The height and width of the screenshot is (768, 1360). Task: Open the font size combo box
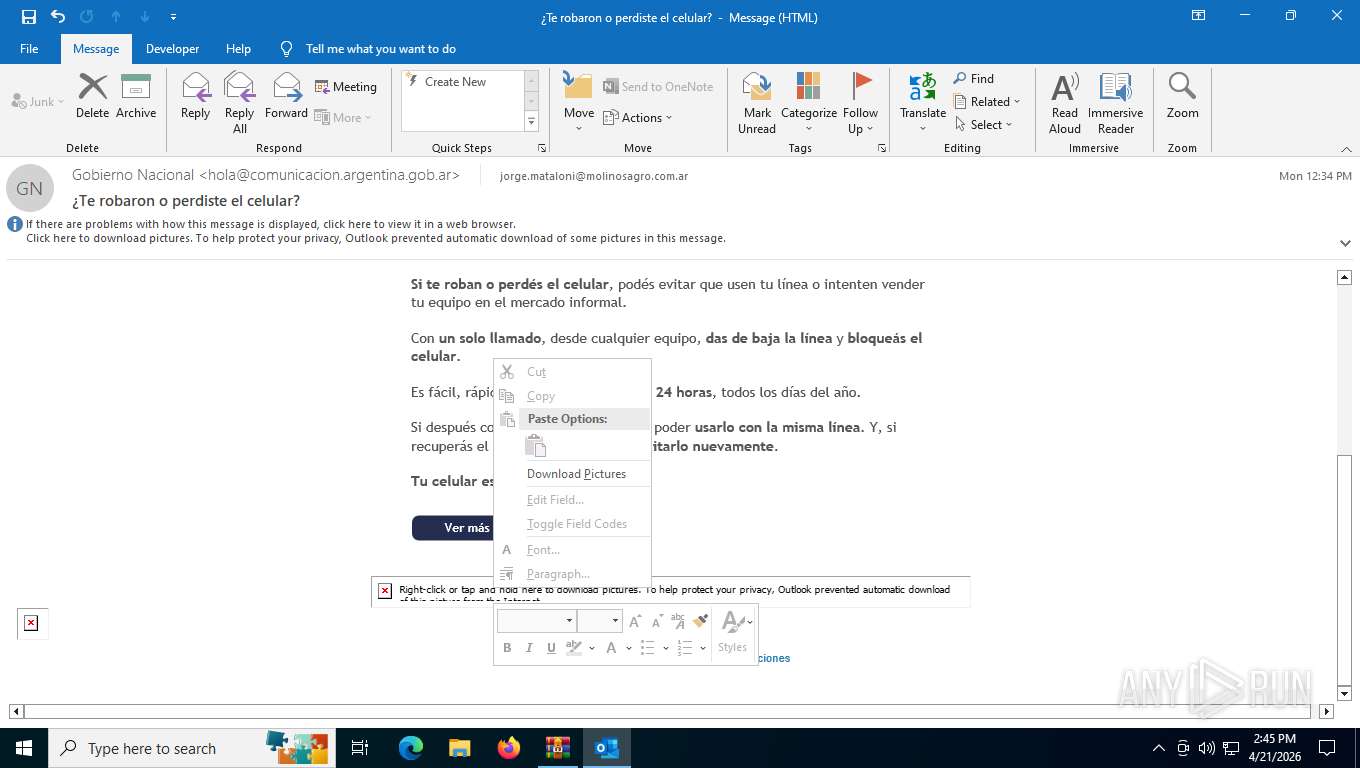click(x=600, y=621)
